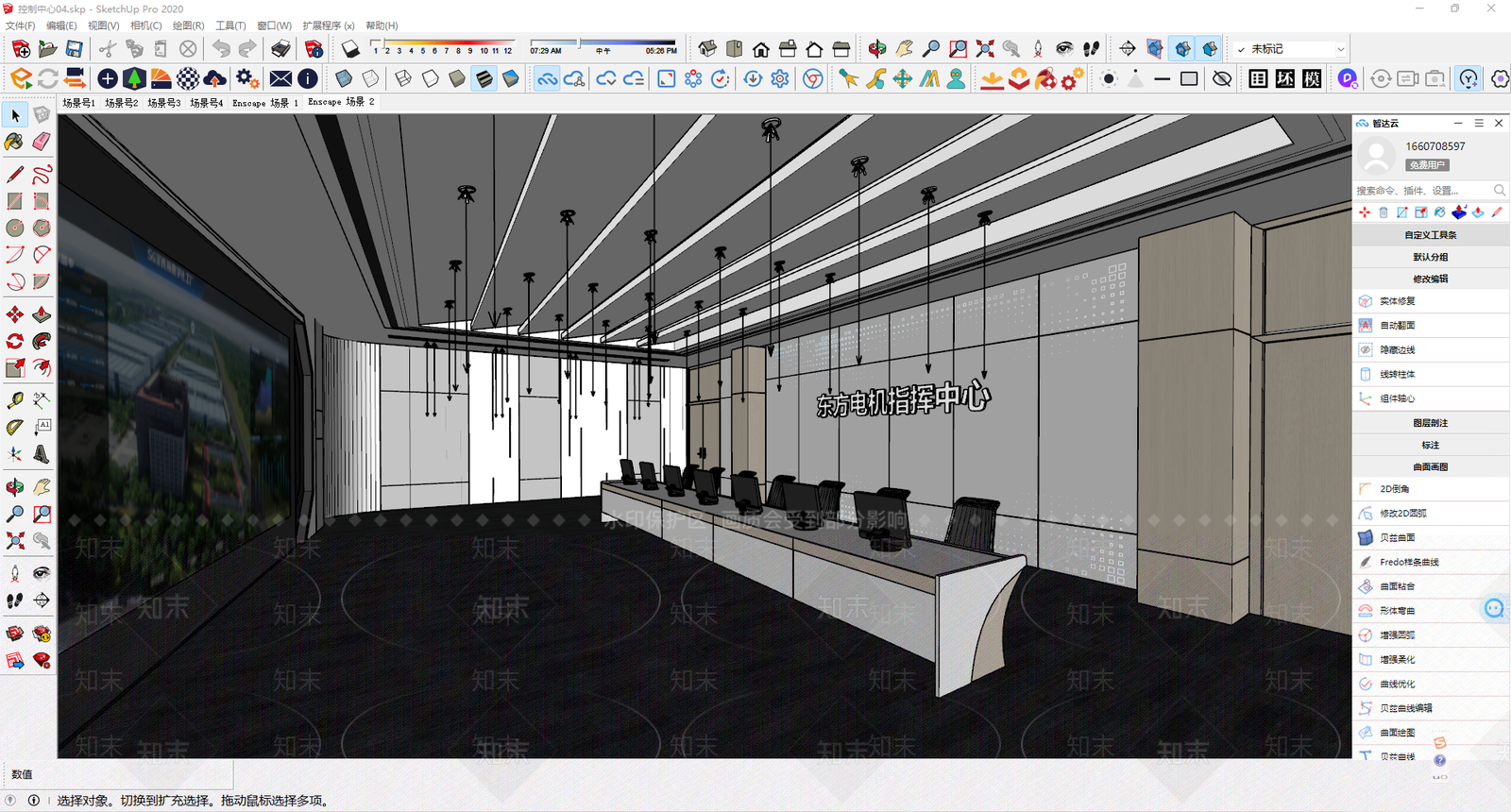Switch to the 场景号3 scene tab
This screenshot has width=1511, height=812.
coord(164,102)
